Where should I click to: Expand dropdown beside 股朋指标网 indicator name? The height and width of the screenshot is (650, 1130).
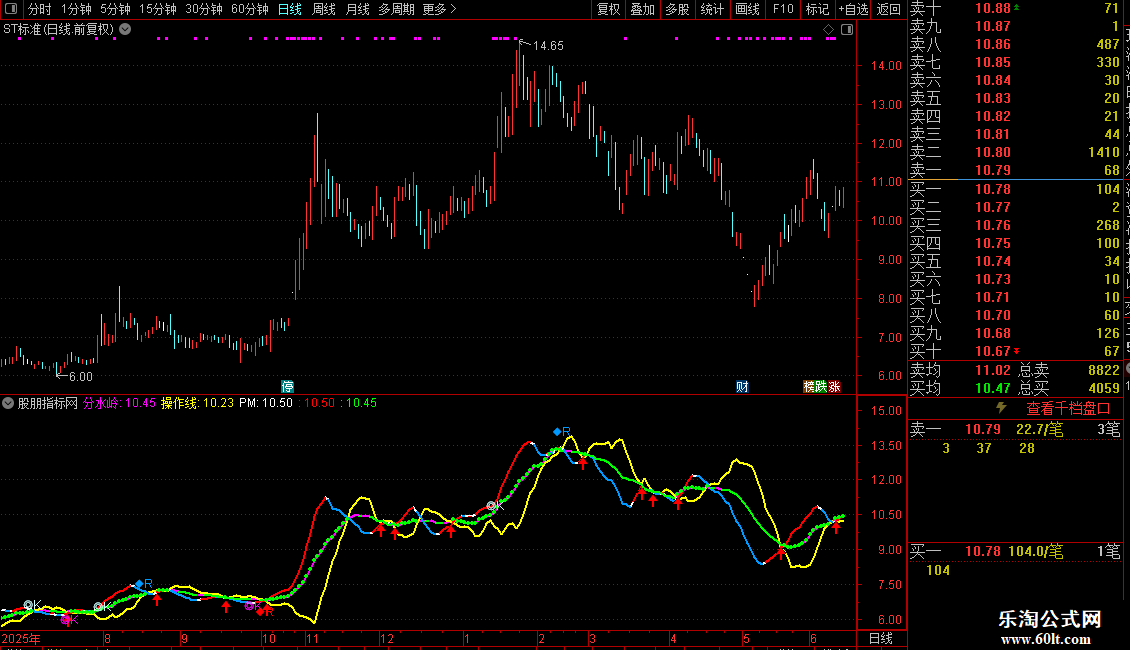[x=8, y=403]
